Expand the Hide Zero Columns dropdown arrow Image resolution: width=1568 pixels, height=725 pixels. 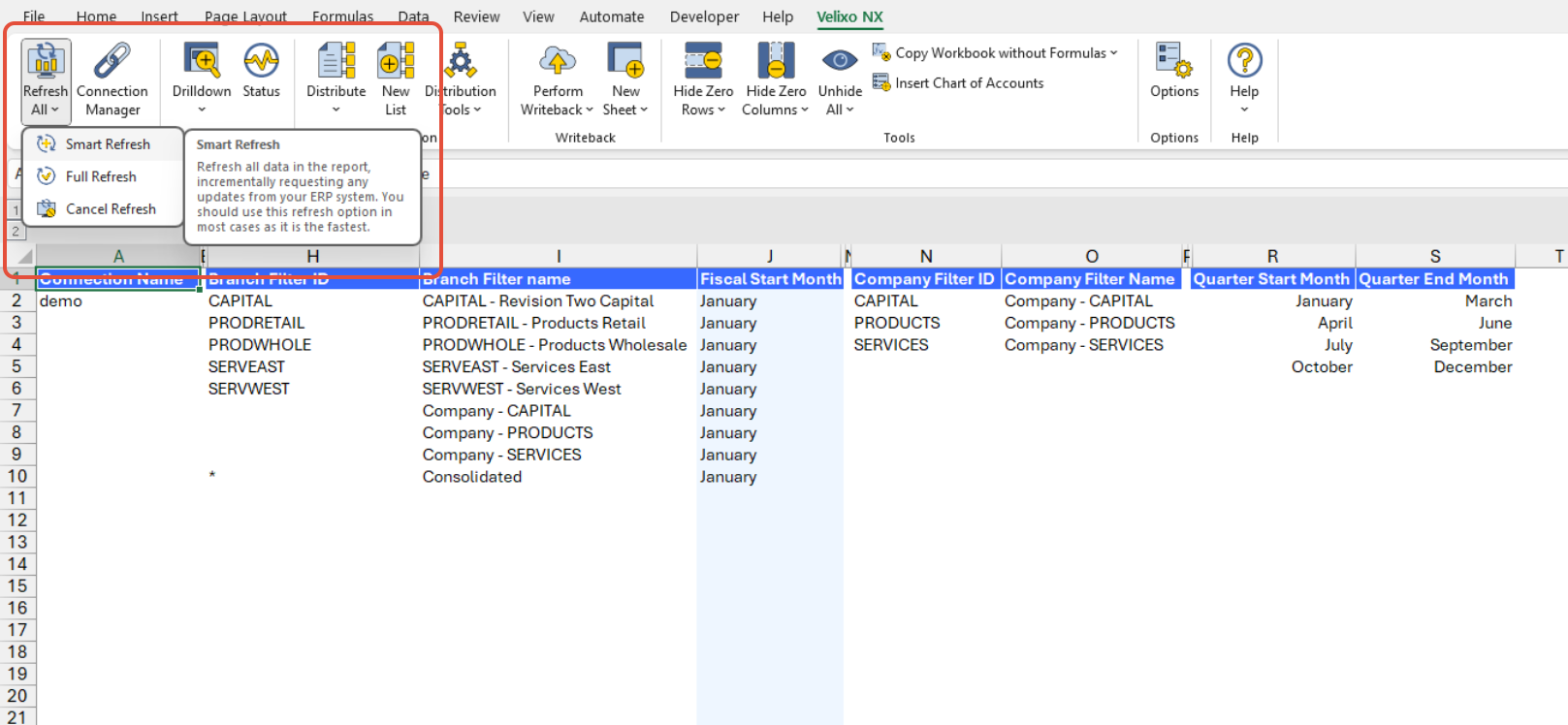(805, 110)
